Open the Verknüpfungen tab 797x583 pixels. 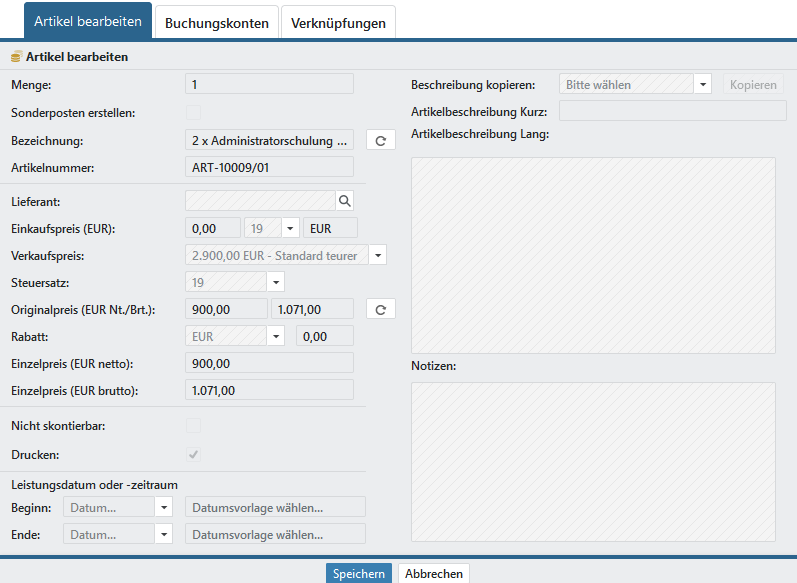338,23
